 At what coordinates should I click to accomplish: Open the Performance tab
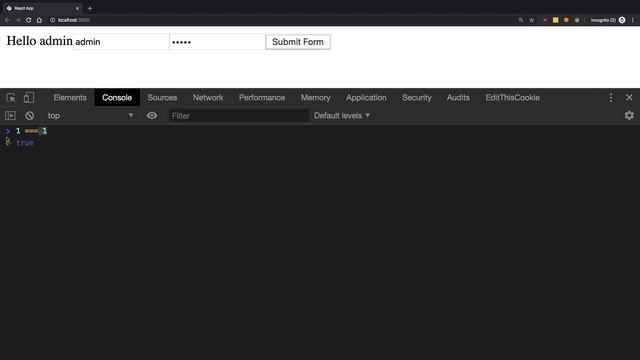point(262,98)
